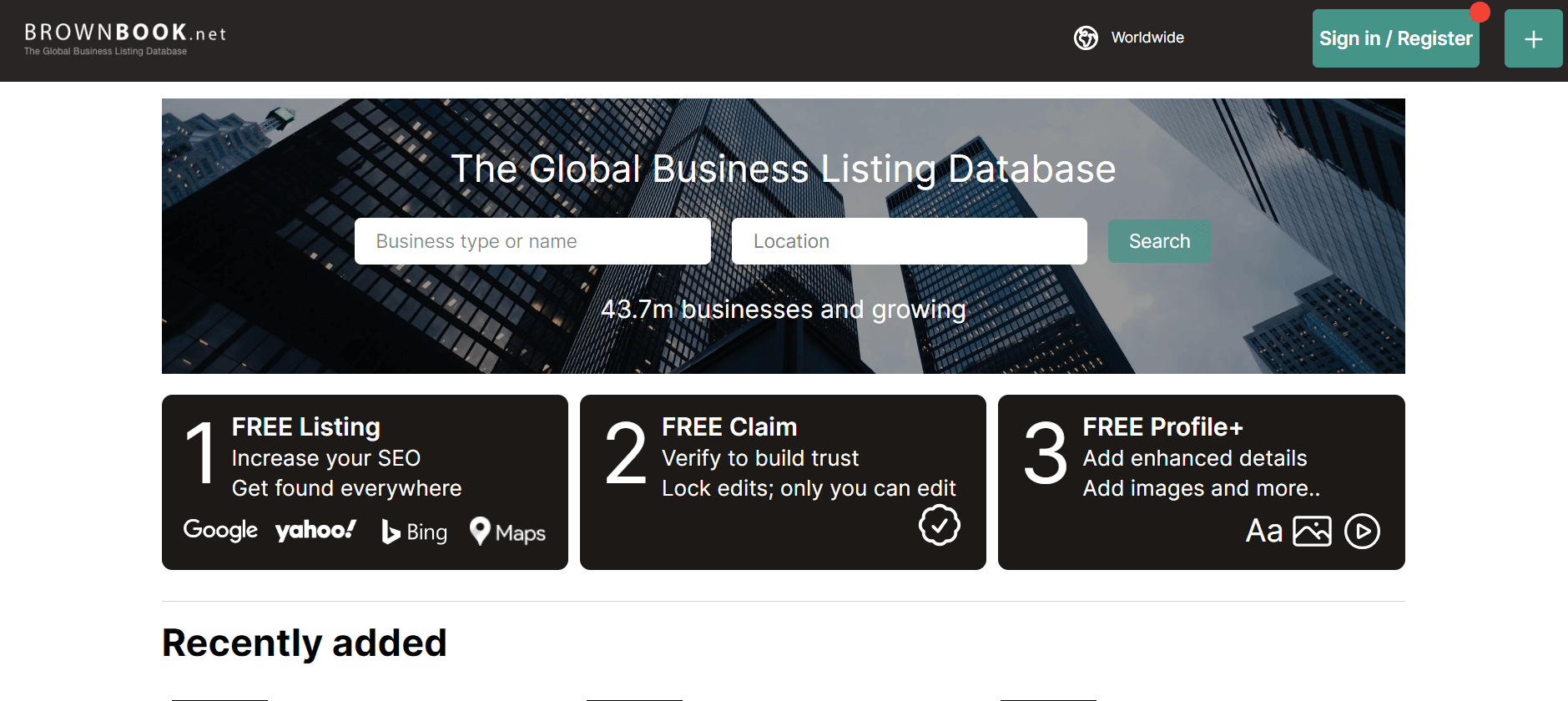Focus the Business type or name field
This screenshot has width=1568, height=701.
click(x=532, y=241)
